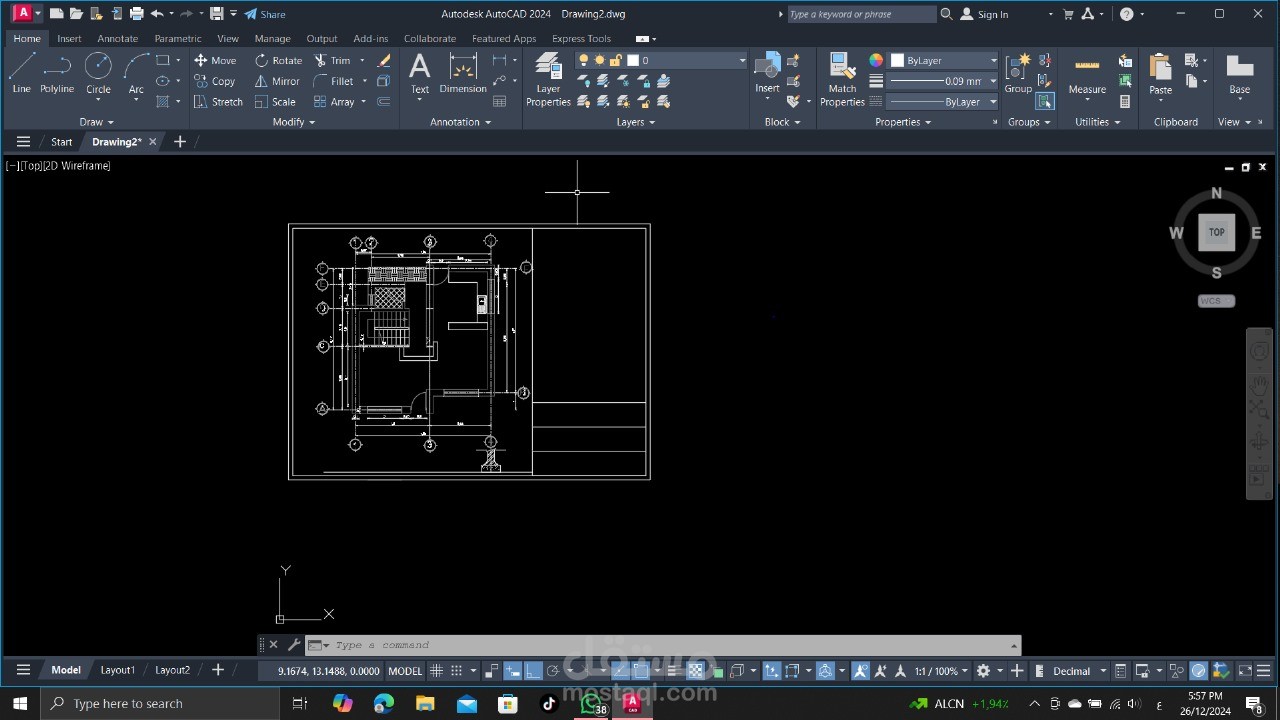The width and height of the screenshot is (1280, 720).
Task: Open the Measure utility
Action: tap(1087, 74)
